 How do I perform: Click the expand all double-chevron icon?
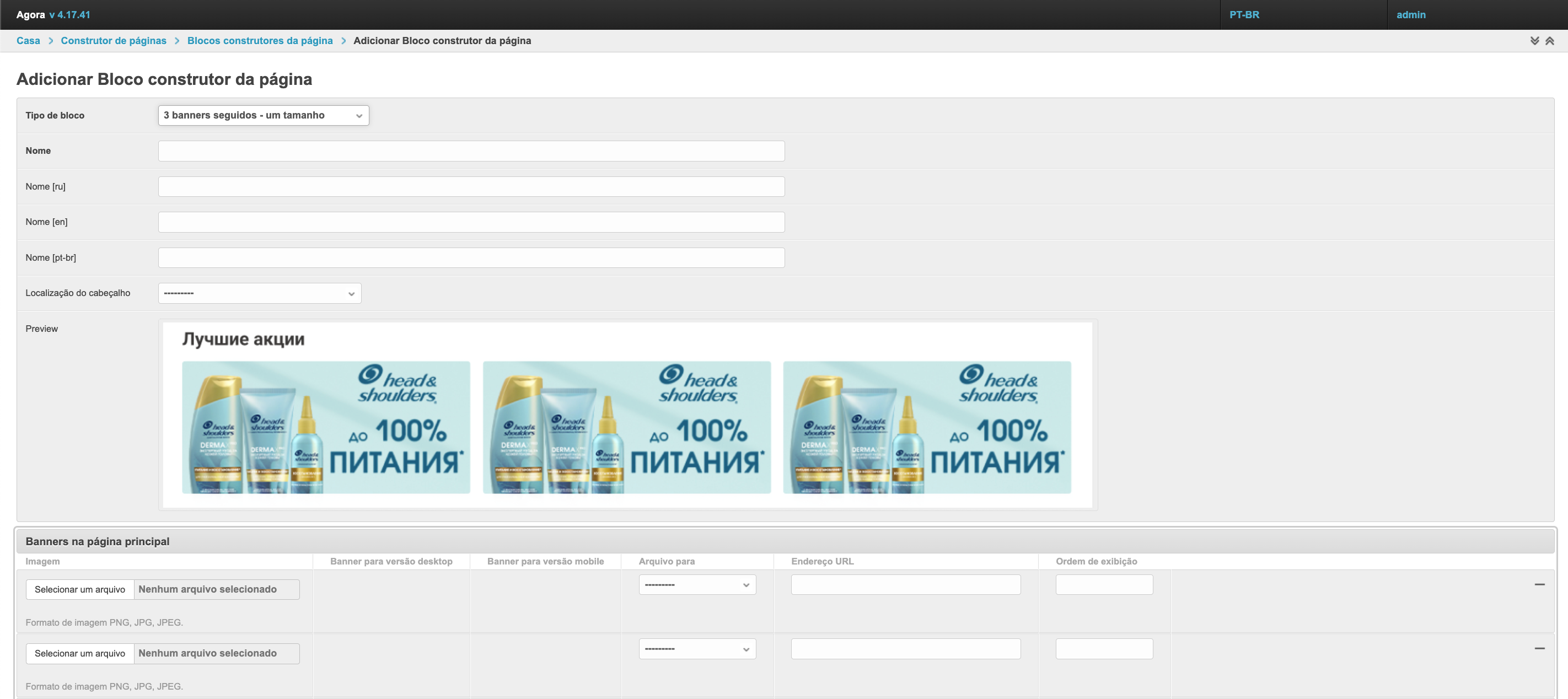tap(1534, 41)
